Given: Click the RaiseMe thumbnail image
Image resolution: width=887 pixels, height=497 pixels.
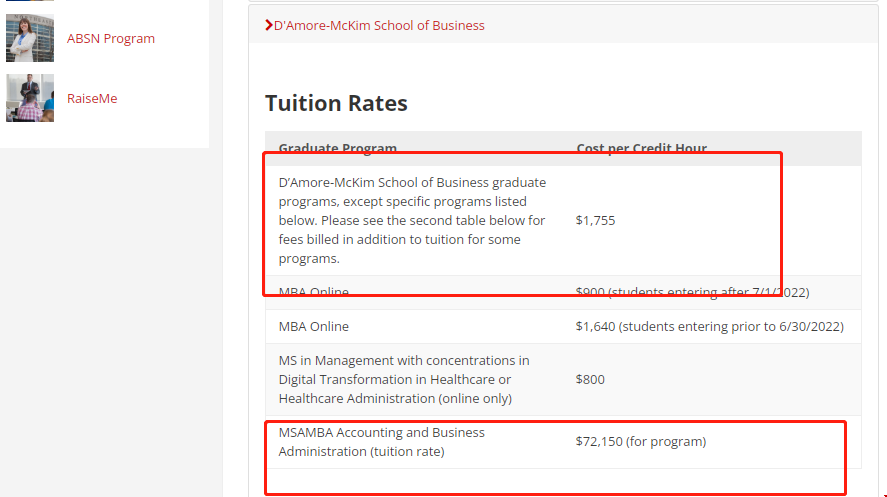Looking at the screenshot, I should click(30, 98).
